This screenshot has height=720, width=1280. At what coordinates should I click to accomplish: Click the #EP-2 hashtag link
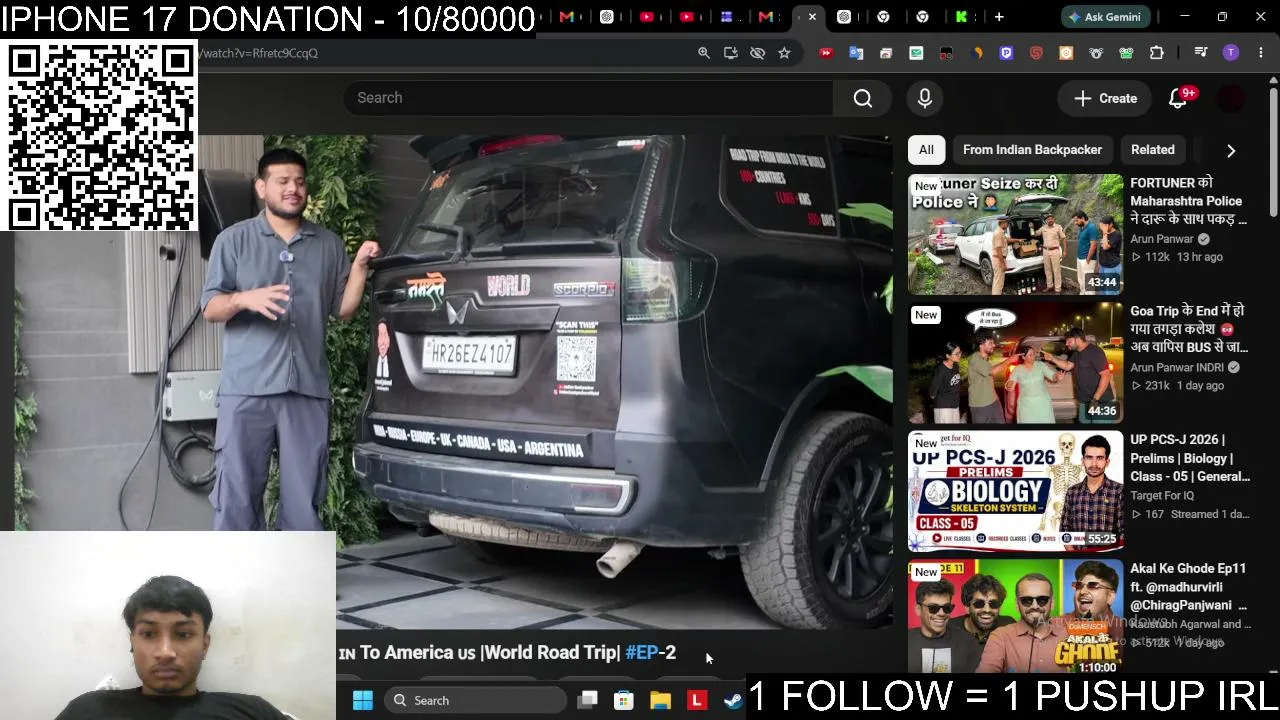(x=650, y=652)
